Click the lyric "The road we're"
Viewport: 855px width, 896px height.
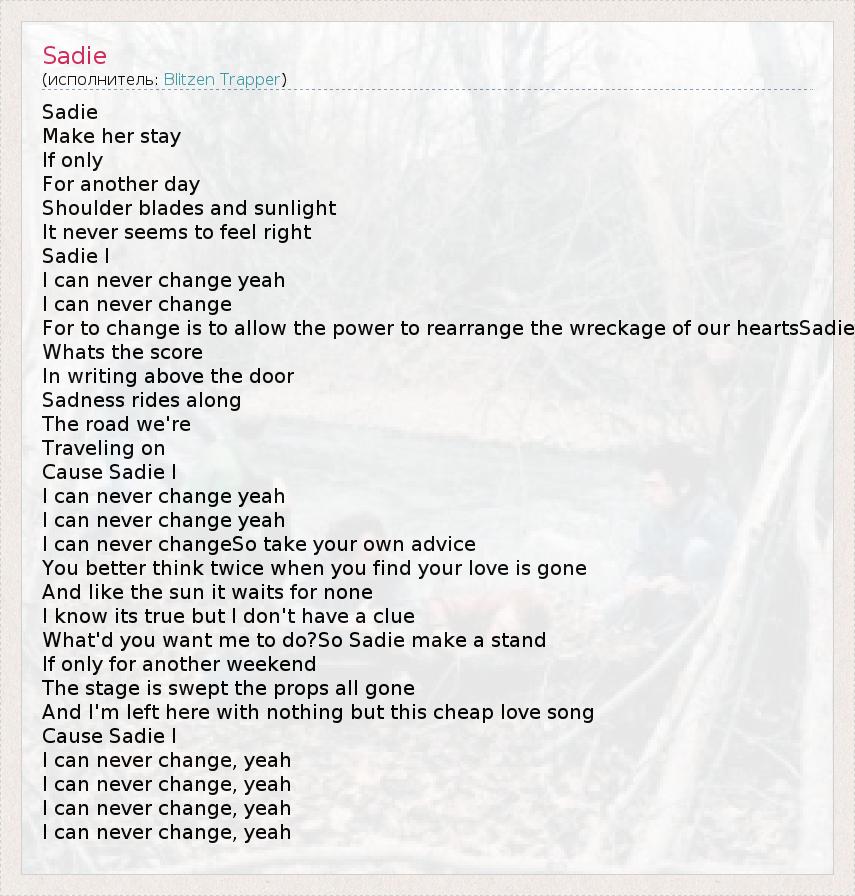[x=116, y=424]
